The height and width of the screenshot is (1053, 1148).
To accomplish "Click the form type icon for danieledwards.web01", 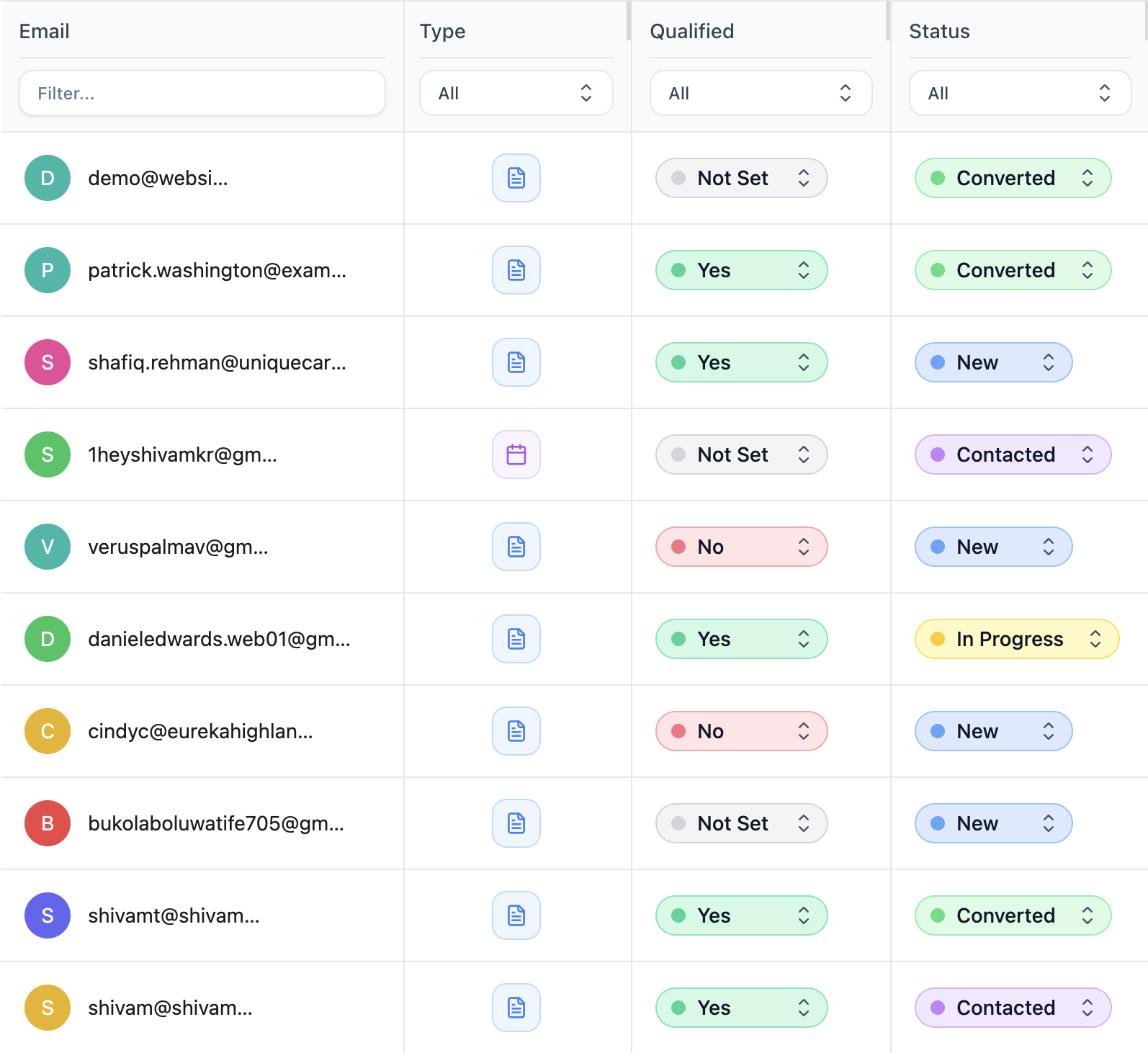I will (516, 639).
